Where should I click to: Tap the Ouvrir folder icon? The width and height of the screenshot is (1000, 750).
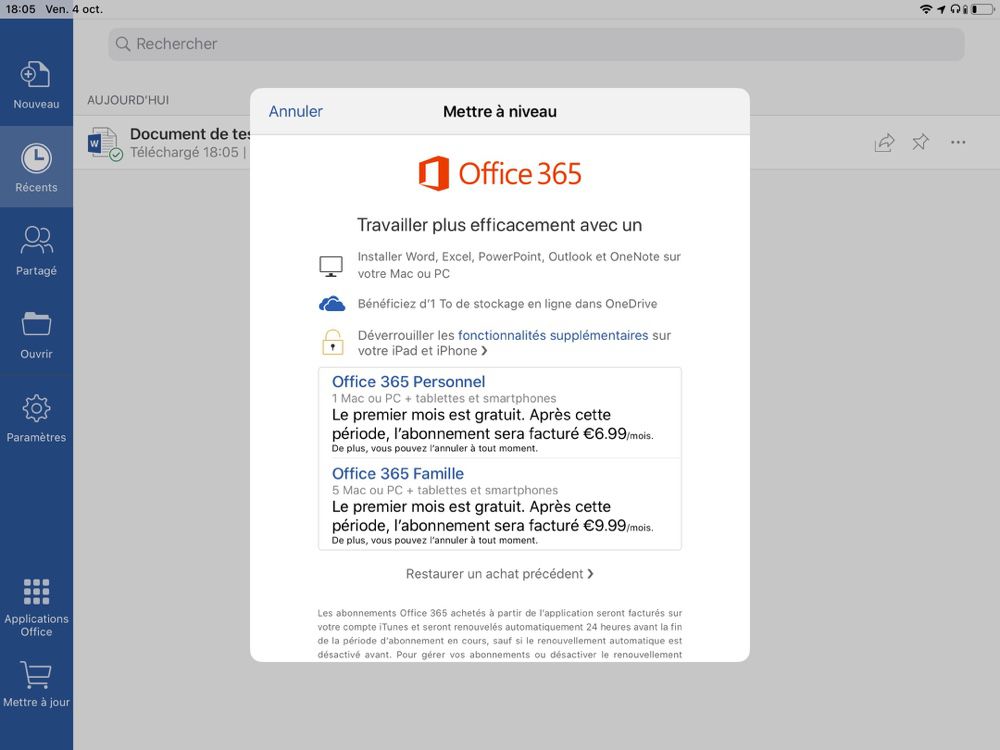coord(36,324)
